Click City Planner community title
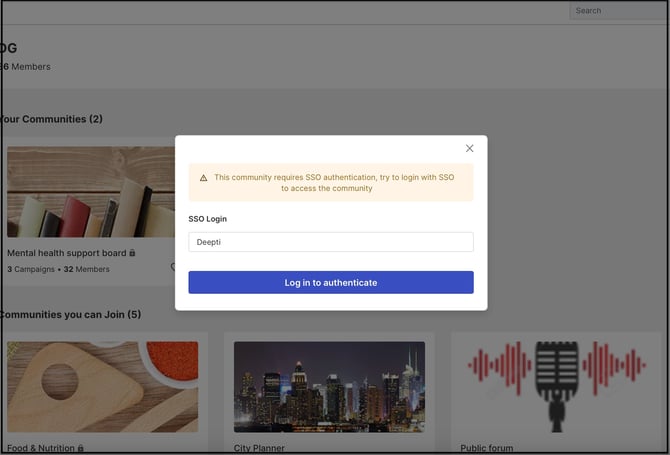Image resolution: width=670 pixels, height=455 pixels. (259, 448)
